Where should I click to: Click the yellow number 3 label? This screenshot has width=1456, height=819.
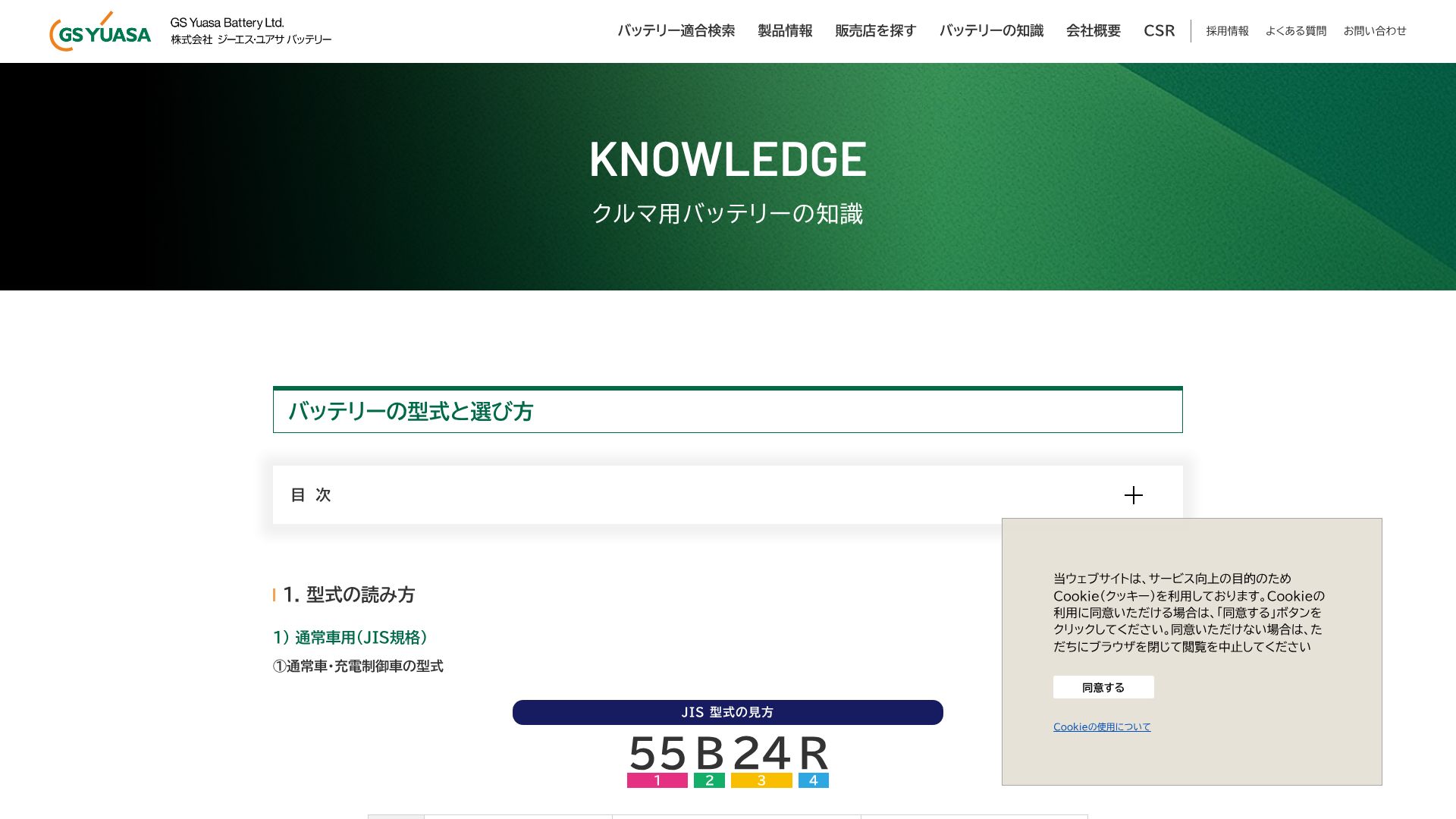click(x=761, y=780)
